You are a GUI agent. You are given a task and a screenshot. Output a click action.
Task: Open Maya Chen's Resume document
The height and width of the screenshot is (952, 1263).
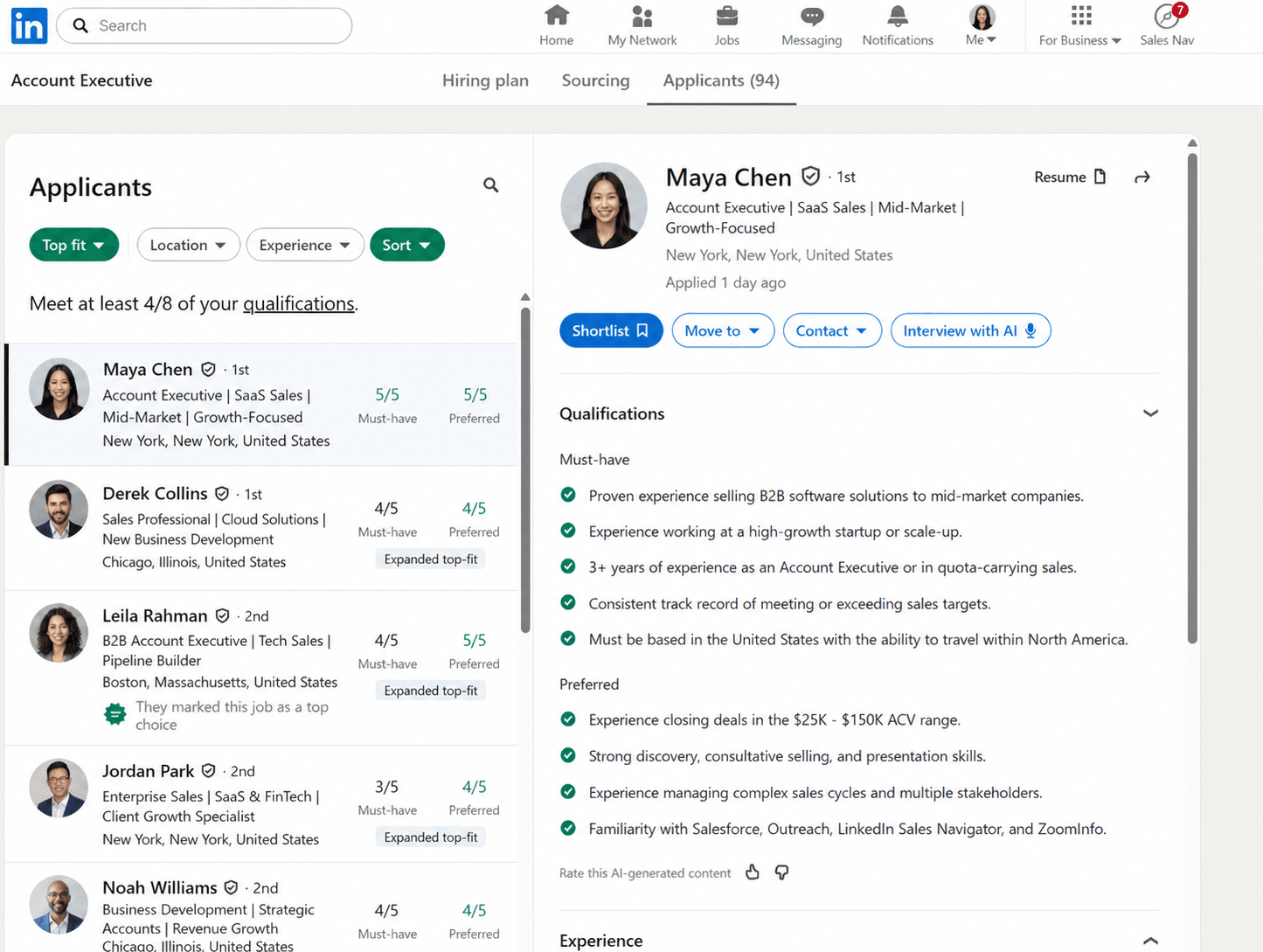tap(1070, 177)
